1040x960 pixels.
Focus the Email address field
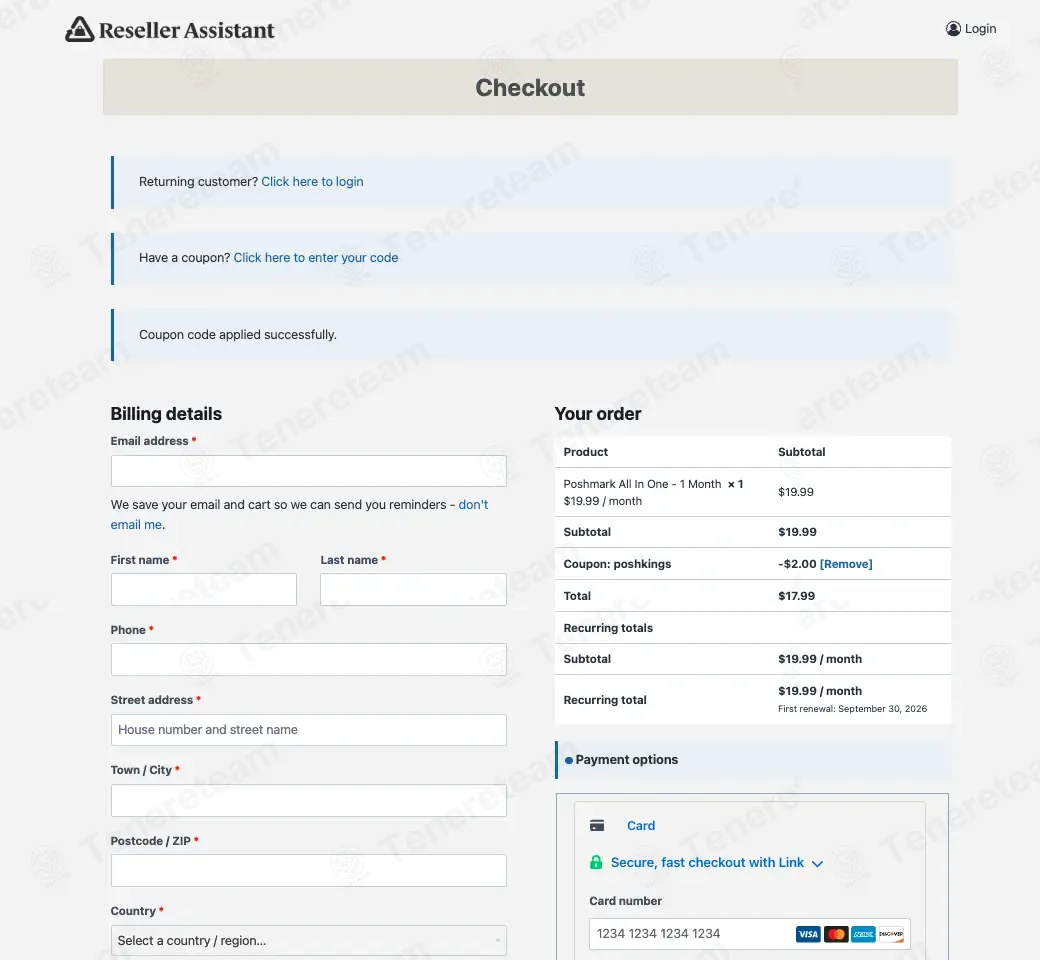tap(308, 471)
